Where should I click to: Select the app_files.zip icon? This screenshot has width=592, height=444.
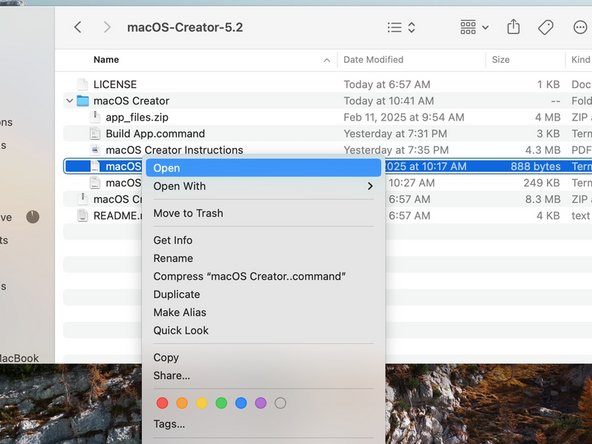point(95,117)
